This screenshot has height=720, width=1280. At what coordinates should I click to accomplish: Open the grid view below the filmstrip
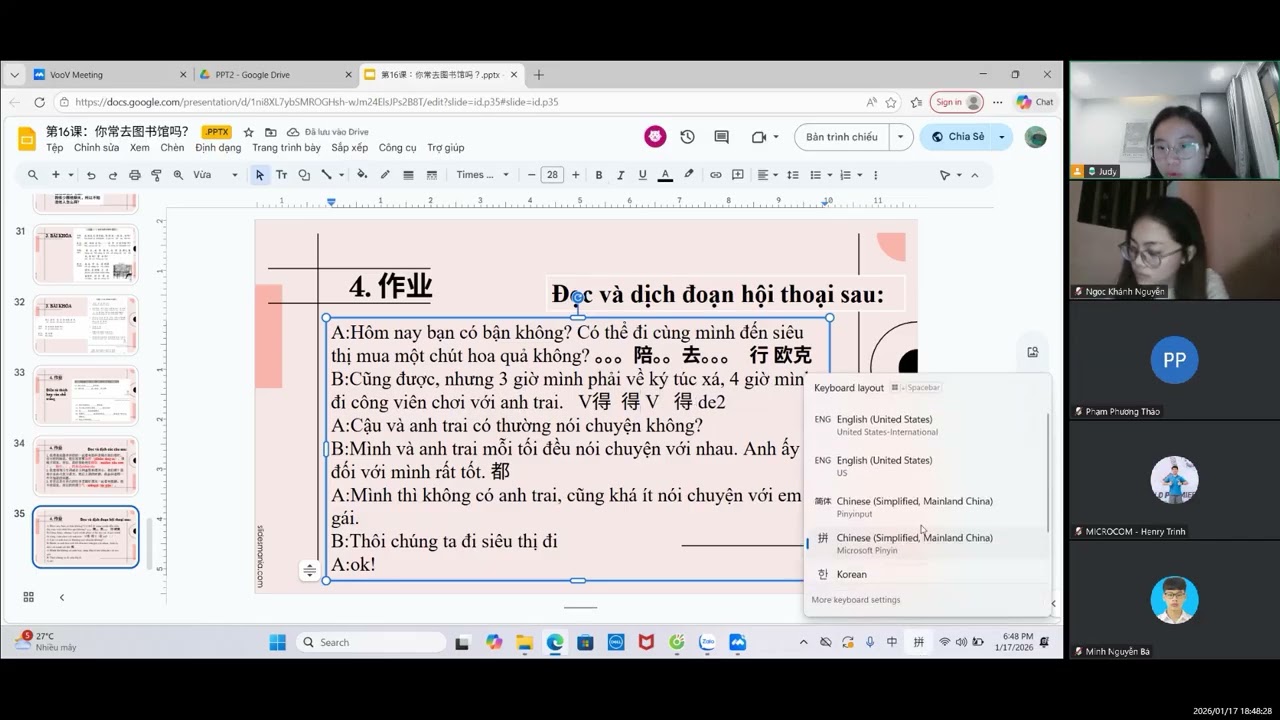(28, 597)
